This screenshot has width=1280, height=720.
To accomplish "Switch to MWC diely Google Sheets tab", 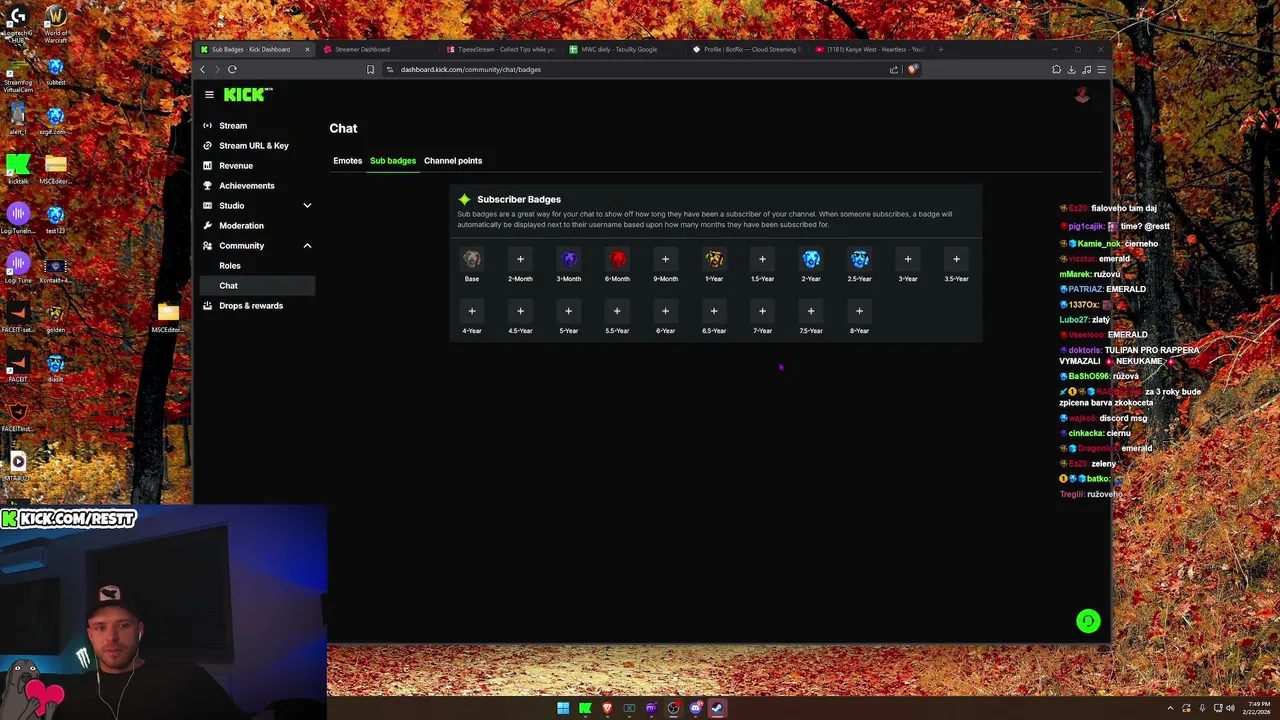I will [x=622, y=49].
